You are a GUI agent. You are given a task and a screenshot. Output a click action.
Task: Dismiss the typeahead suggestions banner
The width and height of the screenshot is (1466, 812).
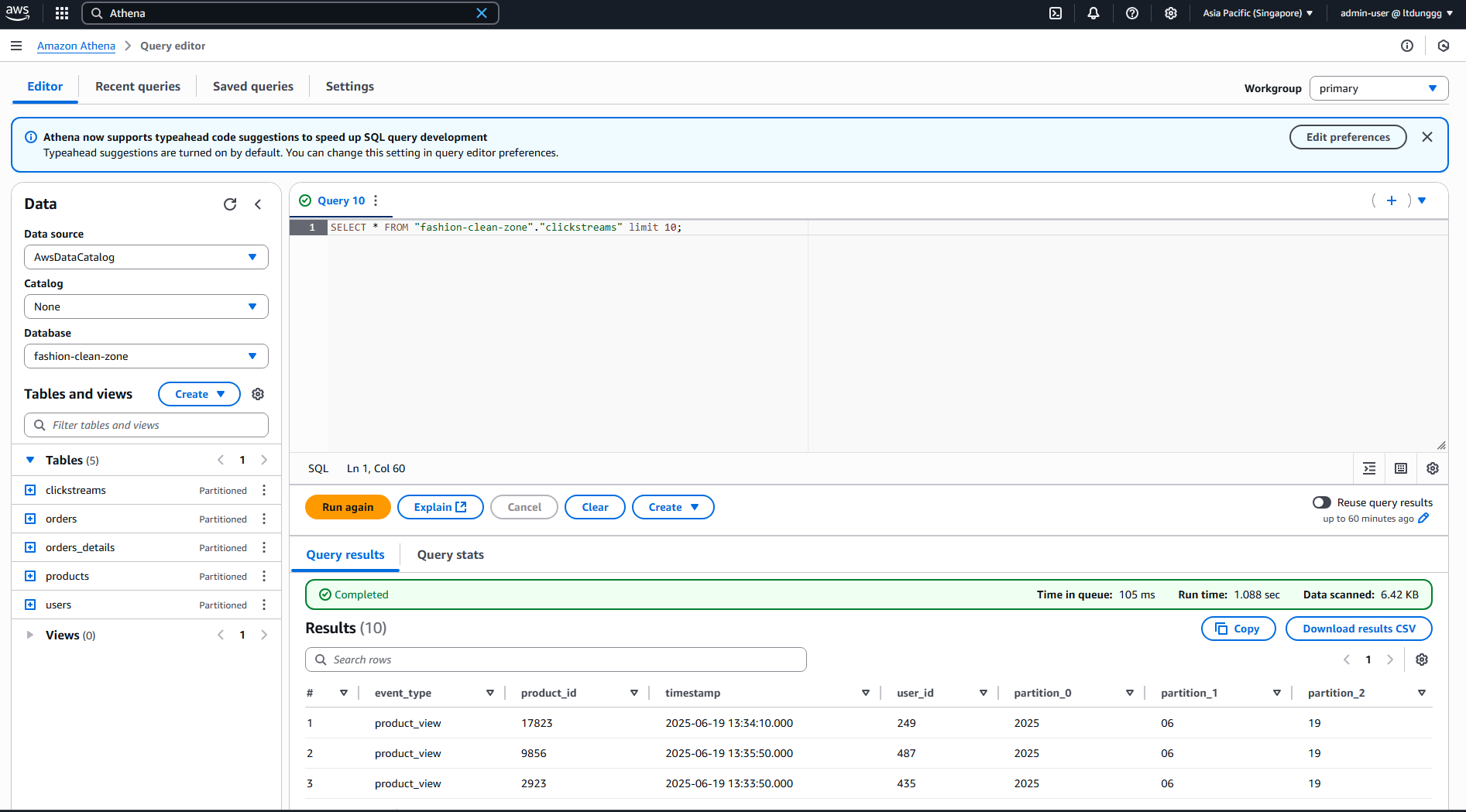pos(1427,137)
